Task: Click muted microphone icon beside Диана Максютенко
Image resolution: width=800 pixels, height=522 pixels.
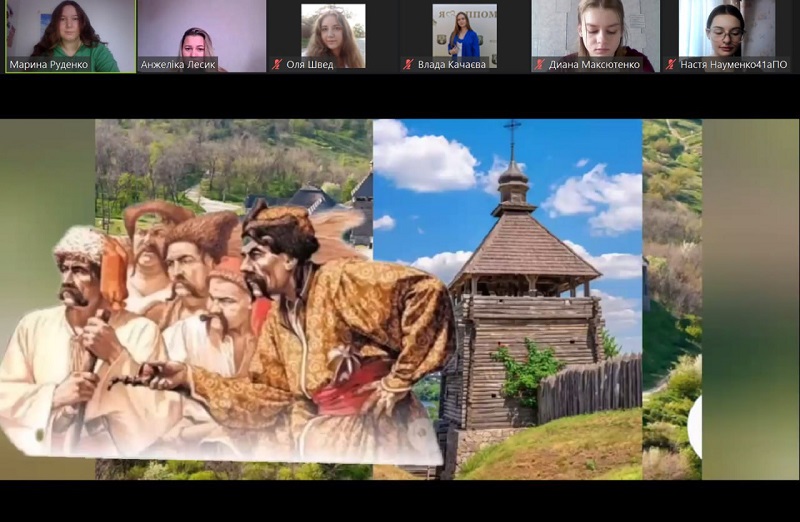Action: click(x=539, y=64)
